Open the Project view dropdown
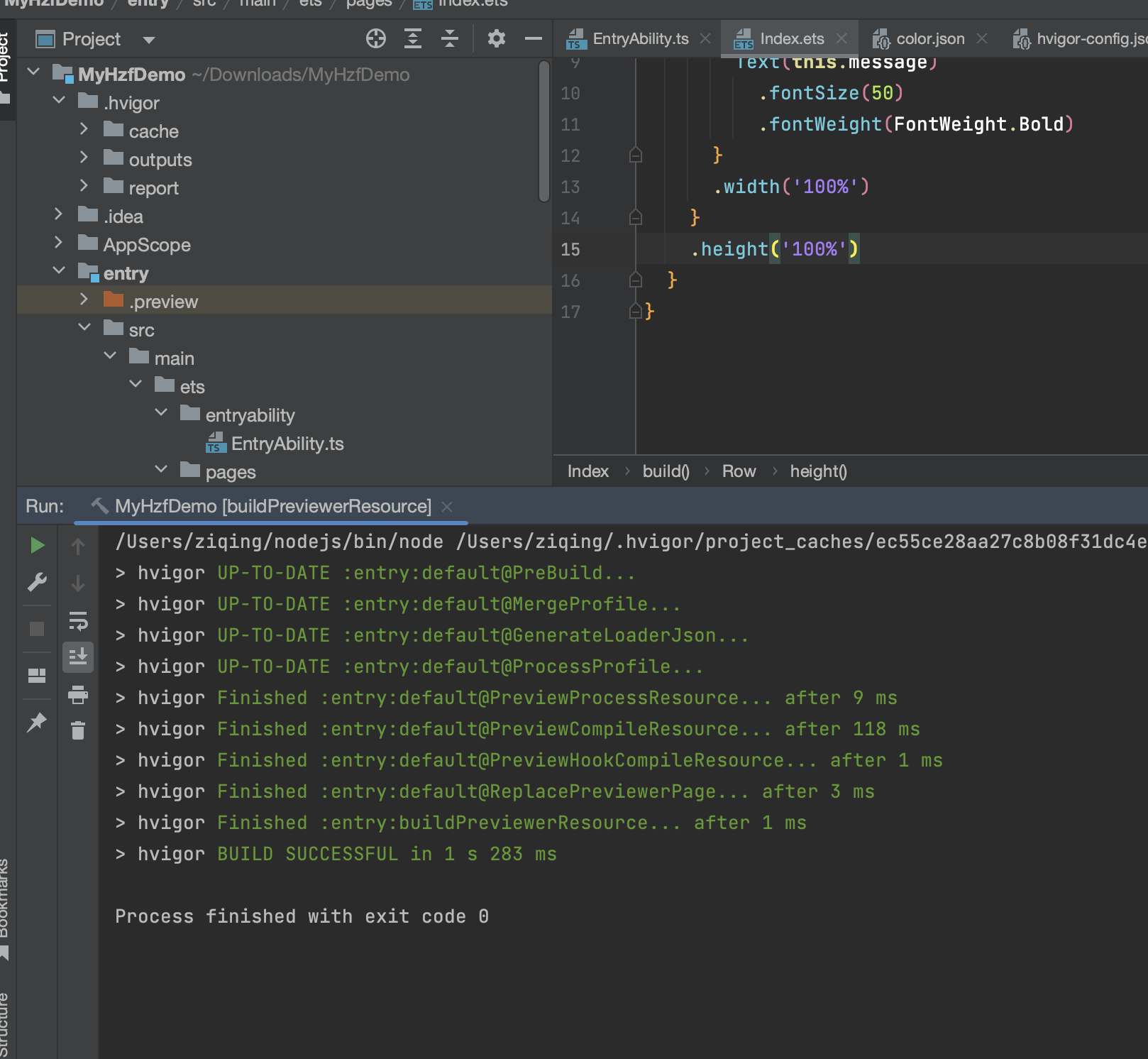 coord(148,40)
